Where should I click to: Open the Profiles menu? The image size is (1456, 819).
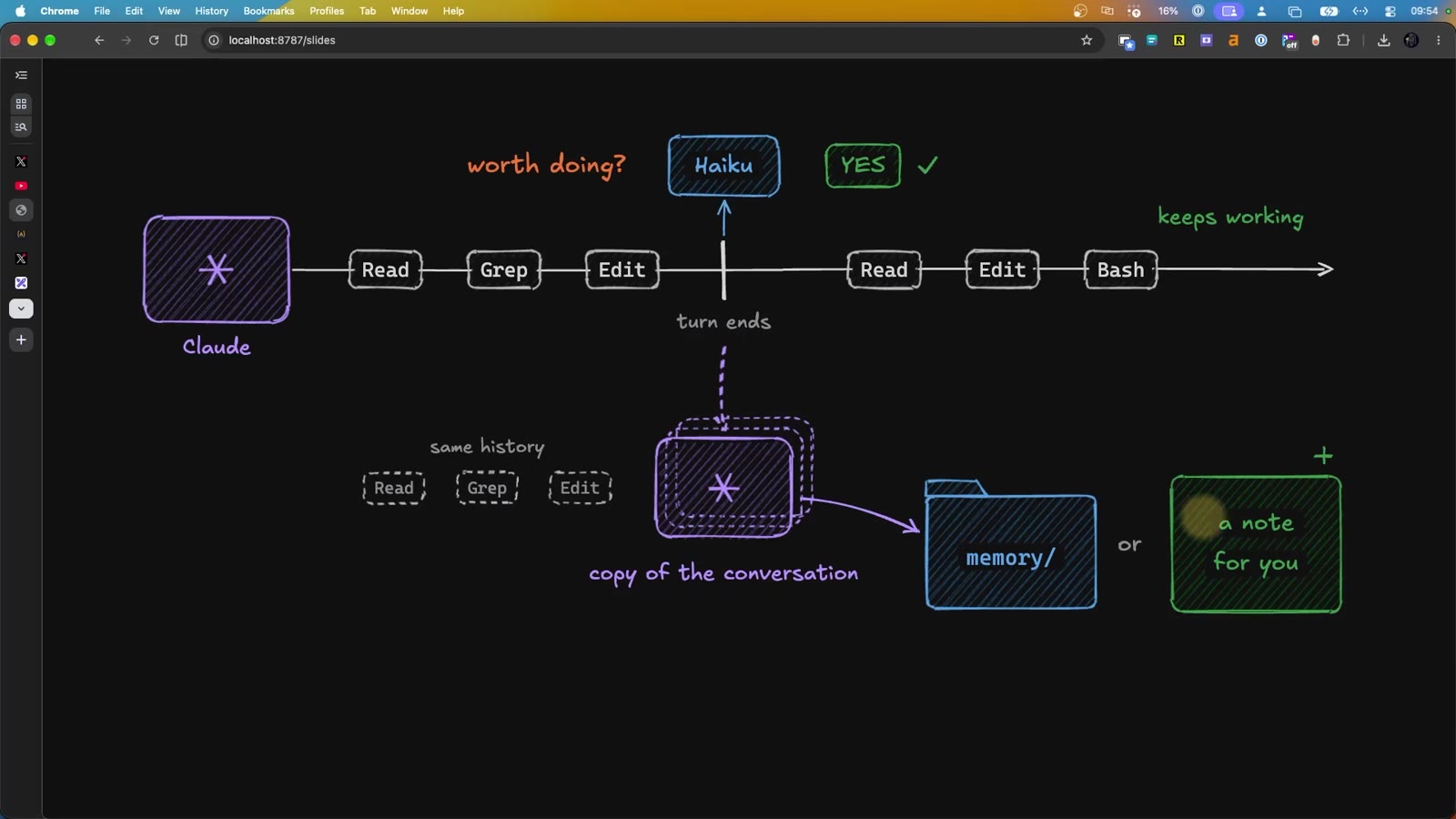(327, 11)
